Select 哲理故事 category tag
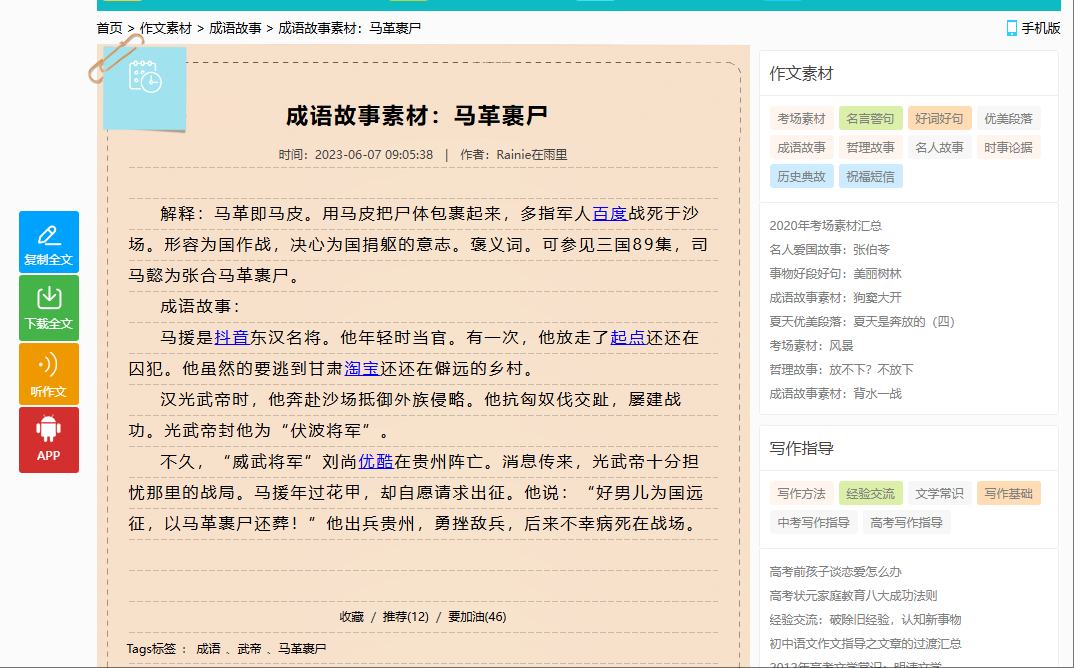Screen dimensions: 1074x668 click(871, 147)
